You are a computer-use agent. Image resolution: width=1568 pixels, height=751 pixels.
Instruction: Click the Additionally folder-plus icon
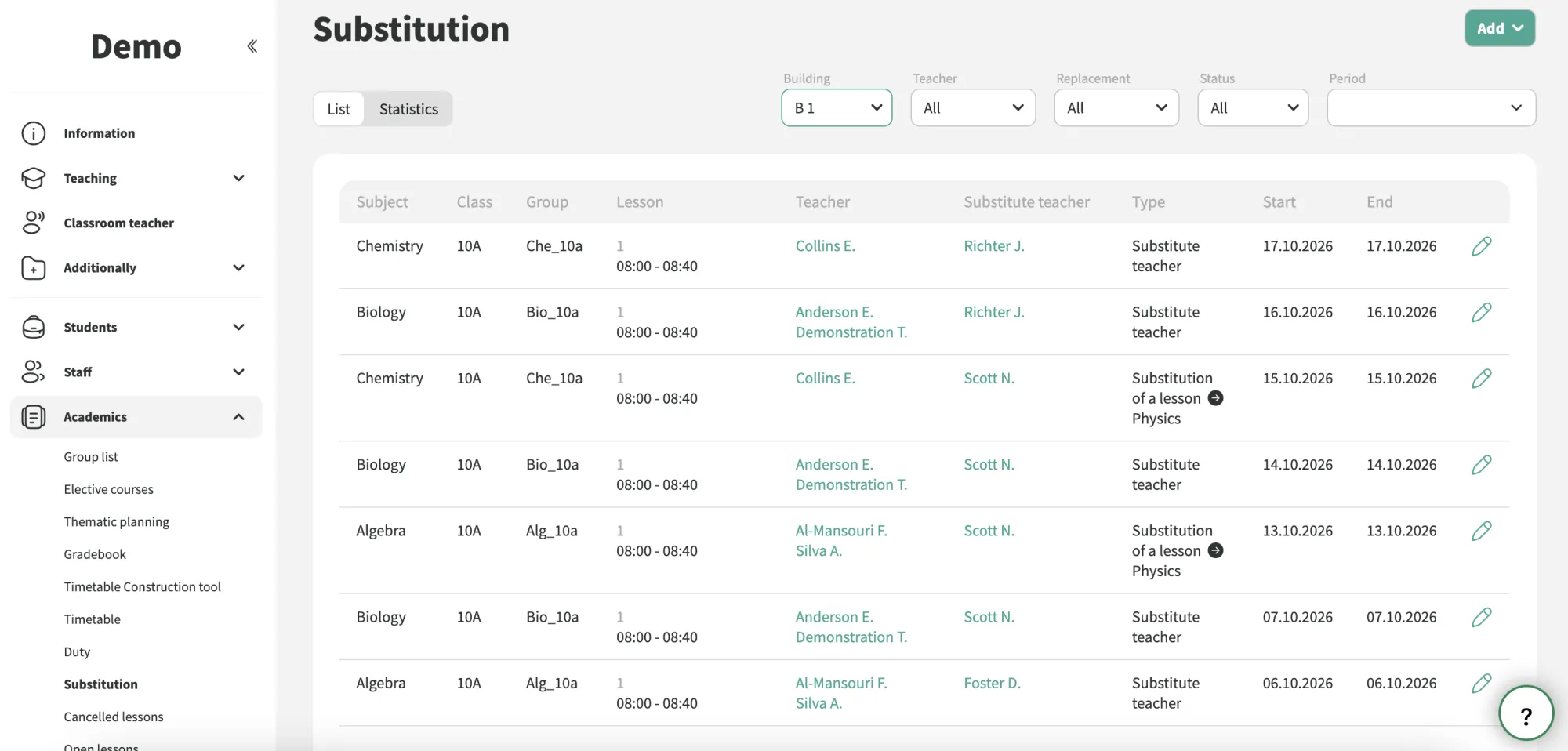[33, 267]
